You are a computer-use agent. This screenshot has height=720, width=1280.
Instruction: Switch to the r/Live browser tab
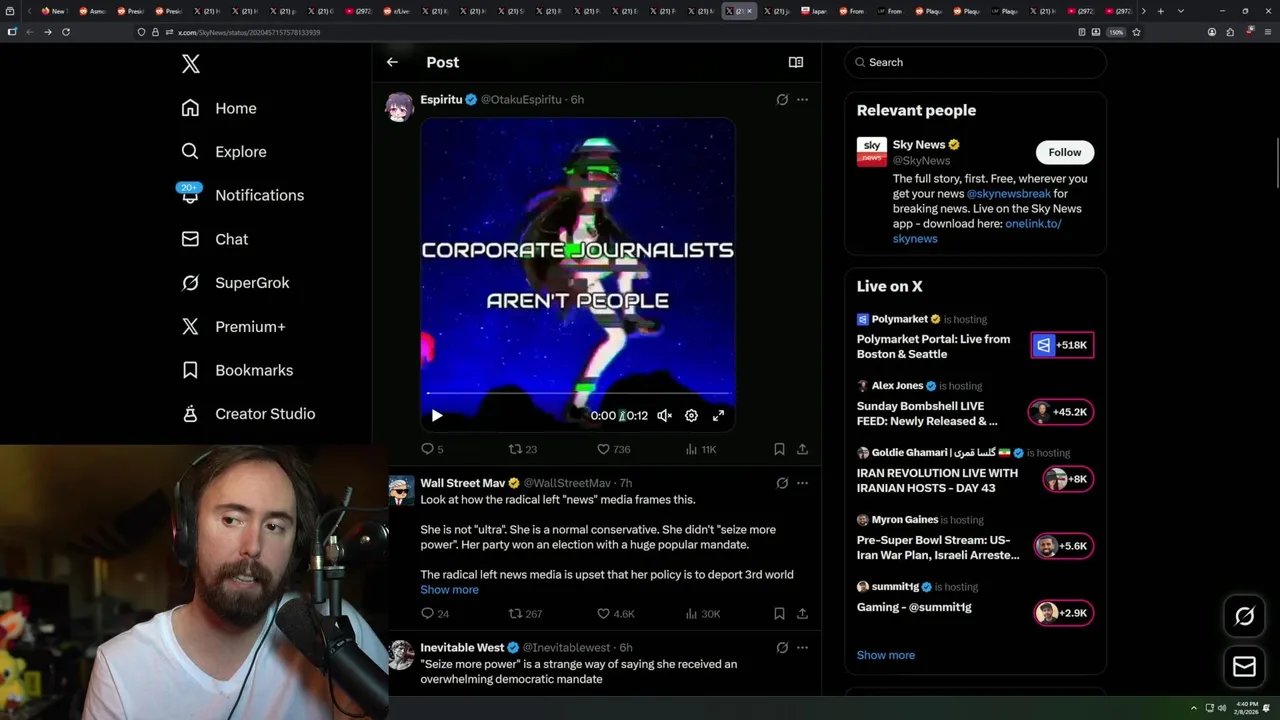(x=397, y=11)
